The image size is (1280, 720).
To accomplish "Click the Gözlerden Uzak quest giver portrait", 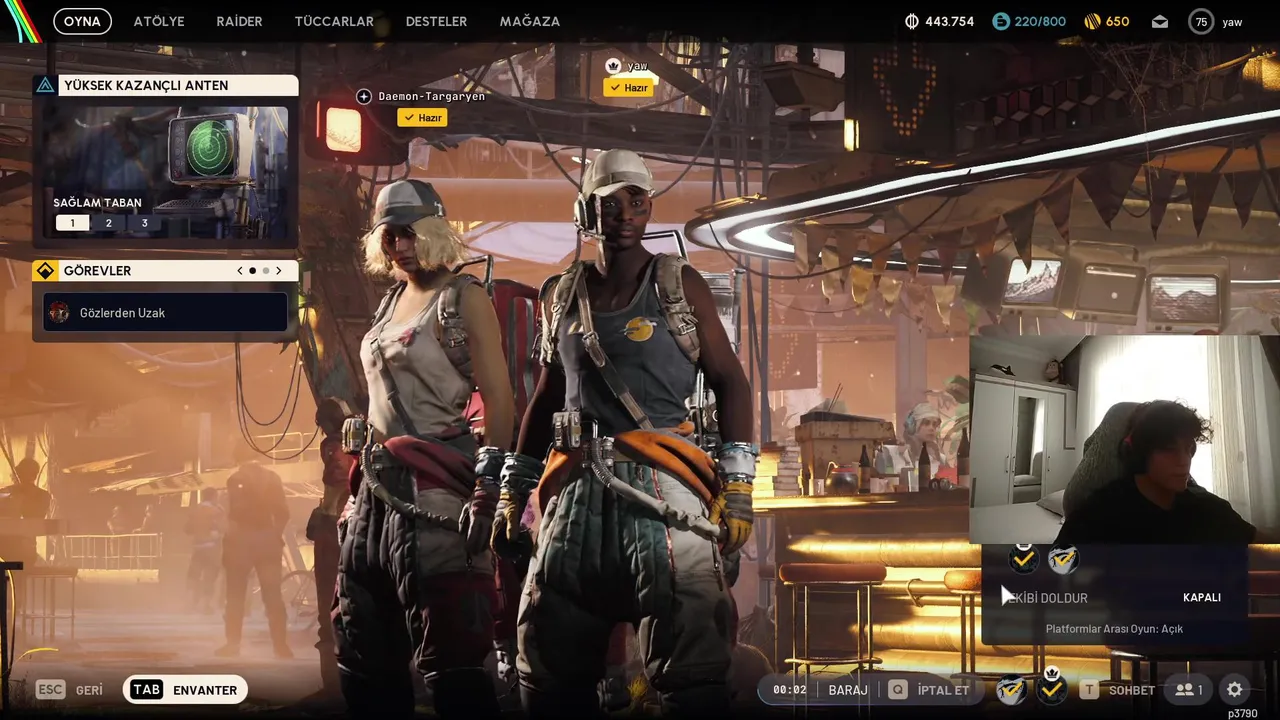I will click(x=60, y=313).
